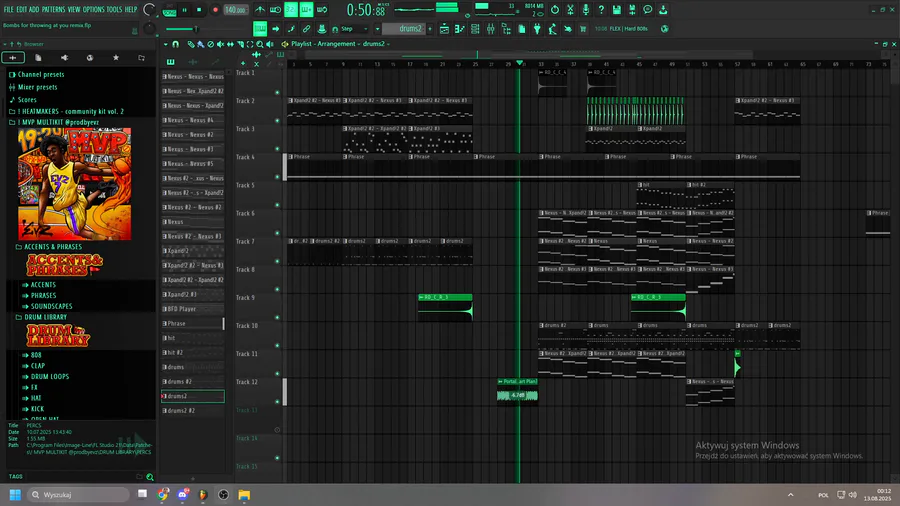Mute Track 2 using its green switch
900x506 pixels.
point(277,120)
